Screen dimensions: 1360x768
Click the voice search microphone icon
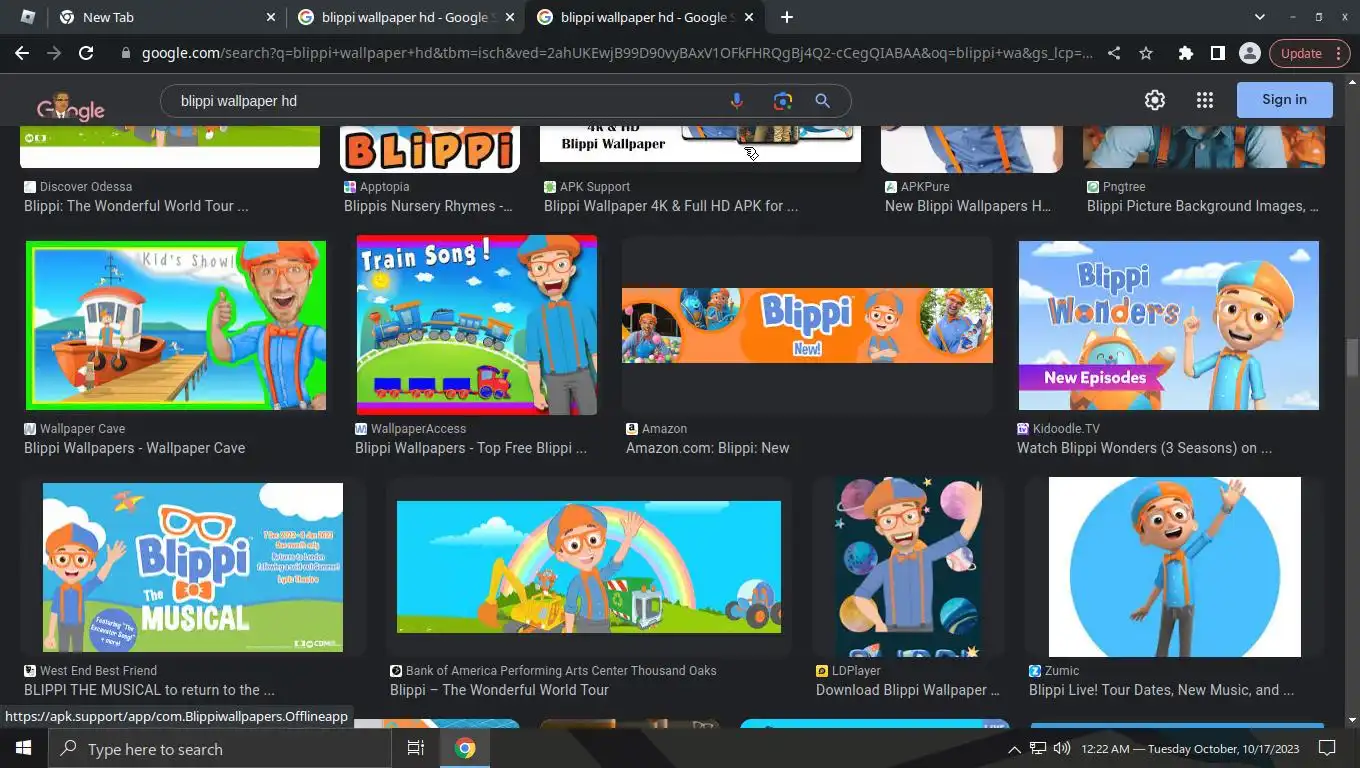click(x=737, y=101)
